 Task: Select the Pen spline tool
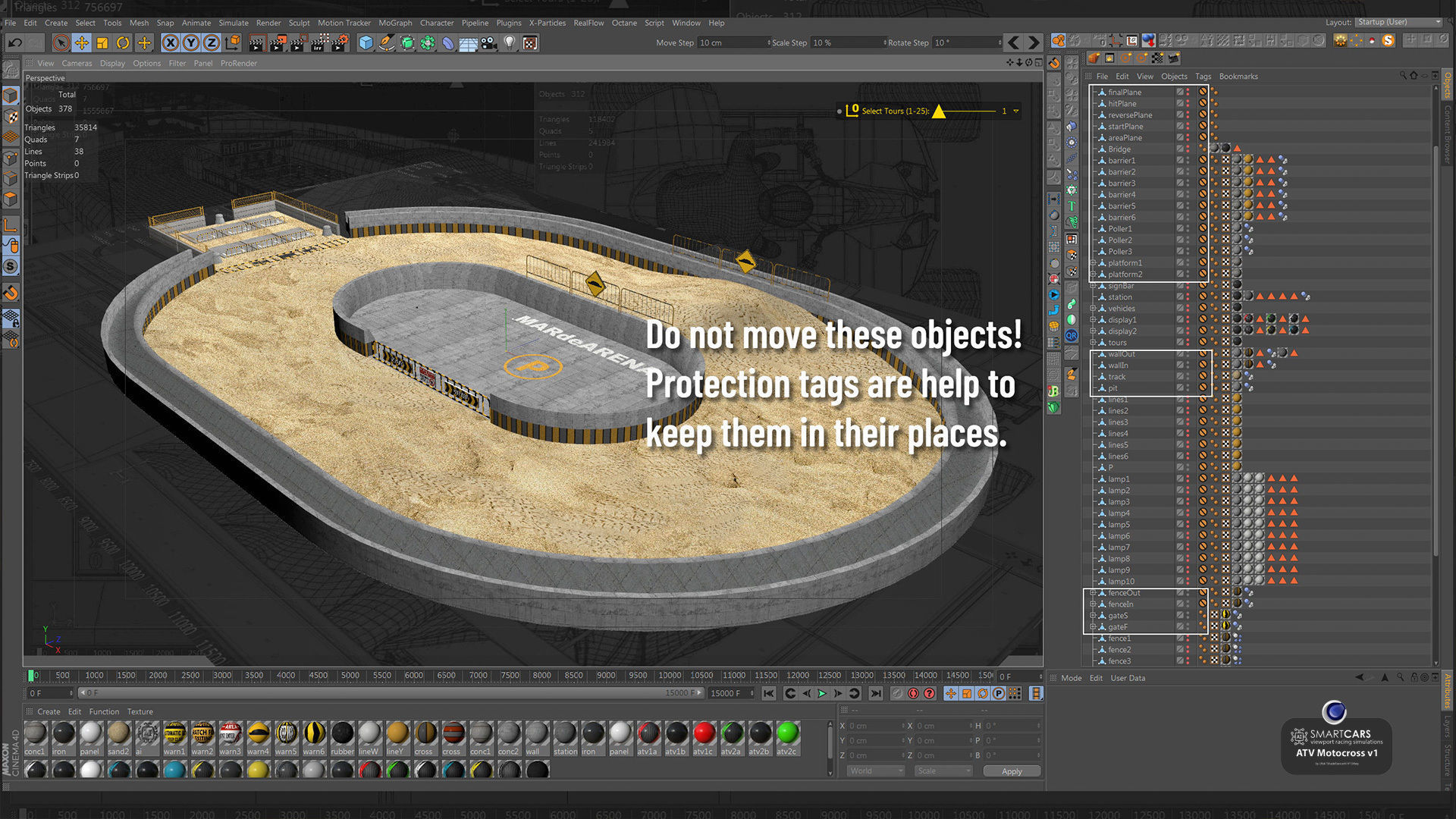point(387,43)
